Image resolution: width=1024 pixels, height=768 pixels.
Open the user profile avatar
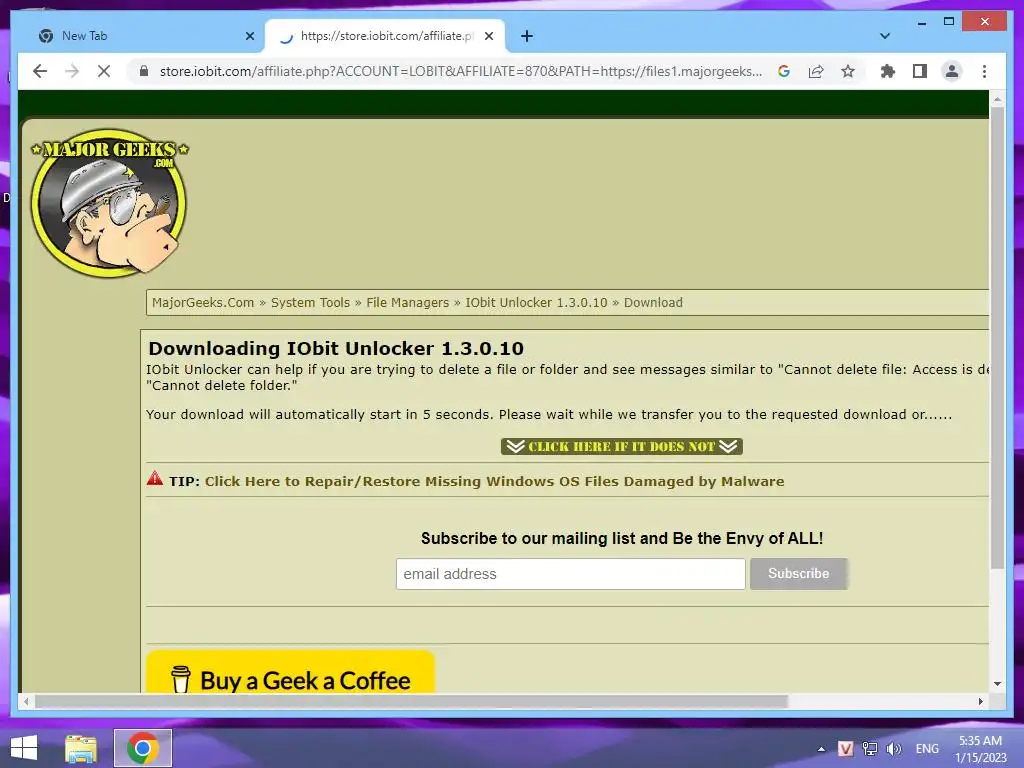(x=952, y=71)
